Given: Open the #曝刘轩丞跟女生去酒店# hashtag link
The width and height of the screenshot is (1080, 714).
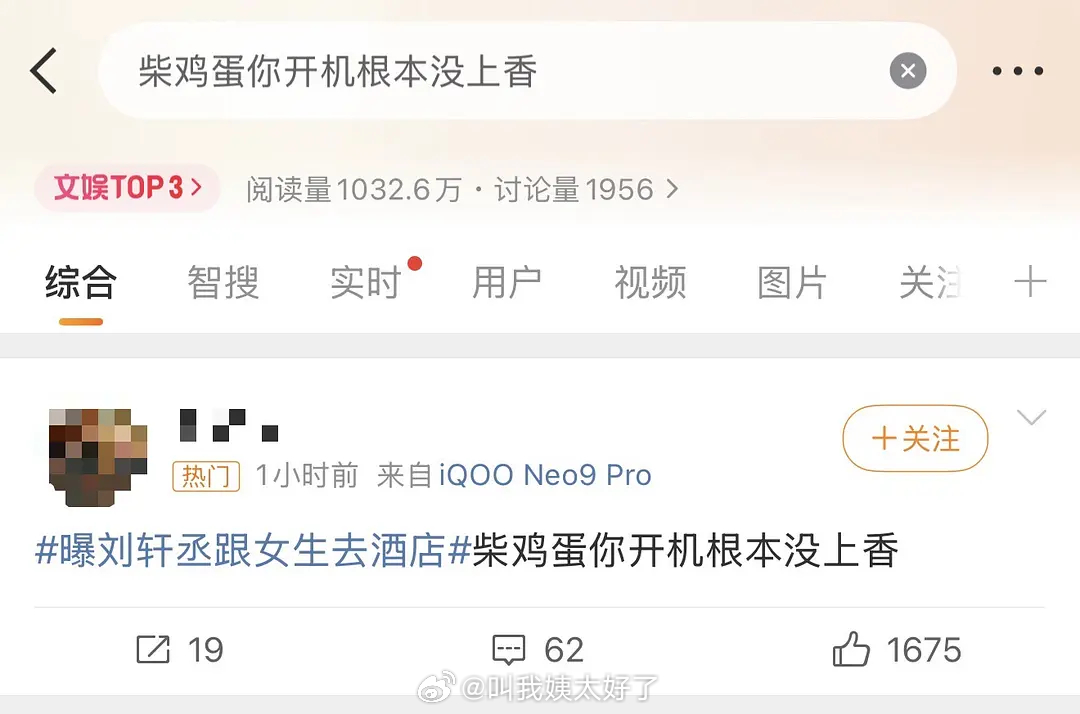Looking at the screenshot, I should 253,551.
